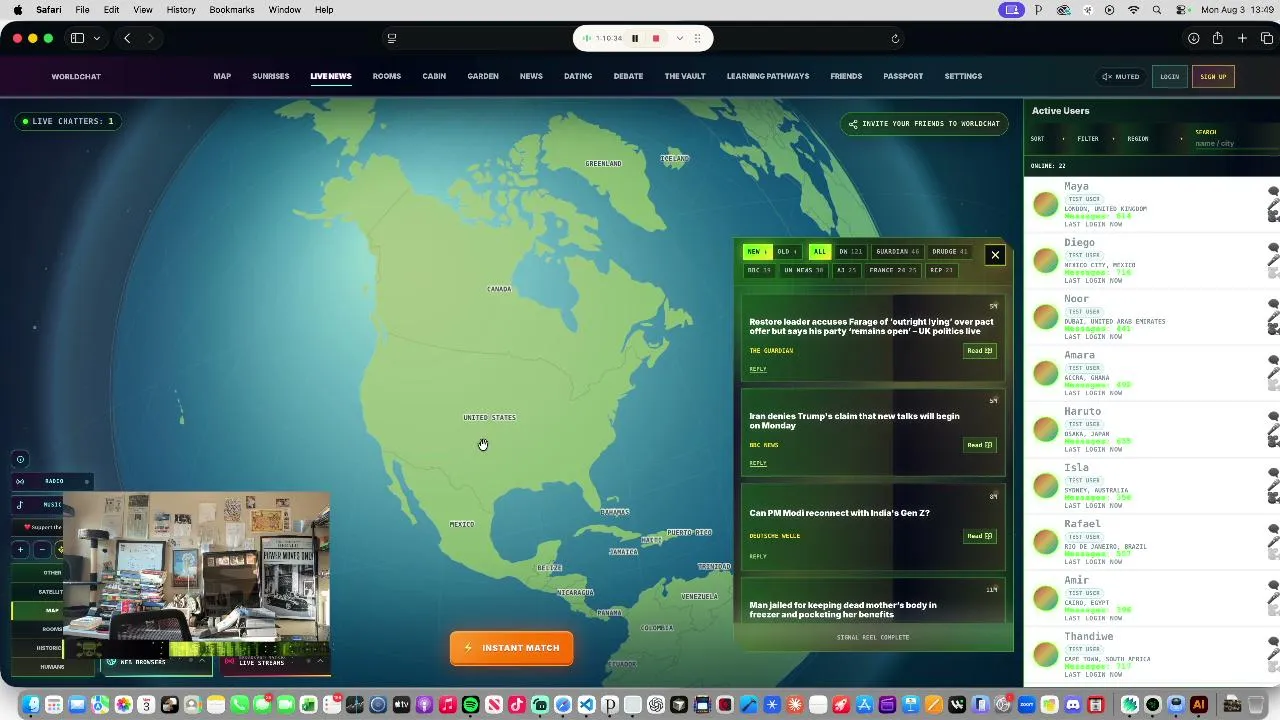The image size is (1280, 720).
Task: Reply to the Guardian Farage story
Action: click(758, 369)
